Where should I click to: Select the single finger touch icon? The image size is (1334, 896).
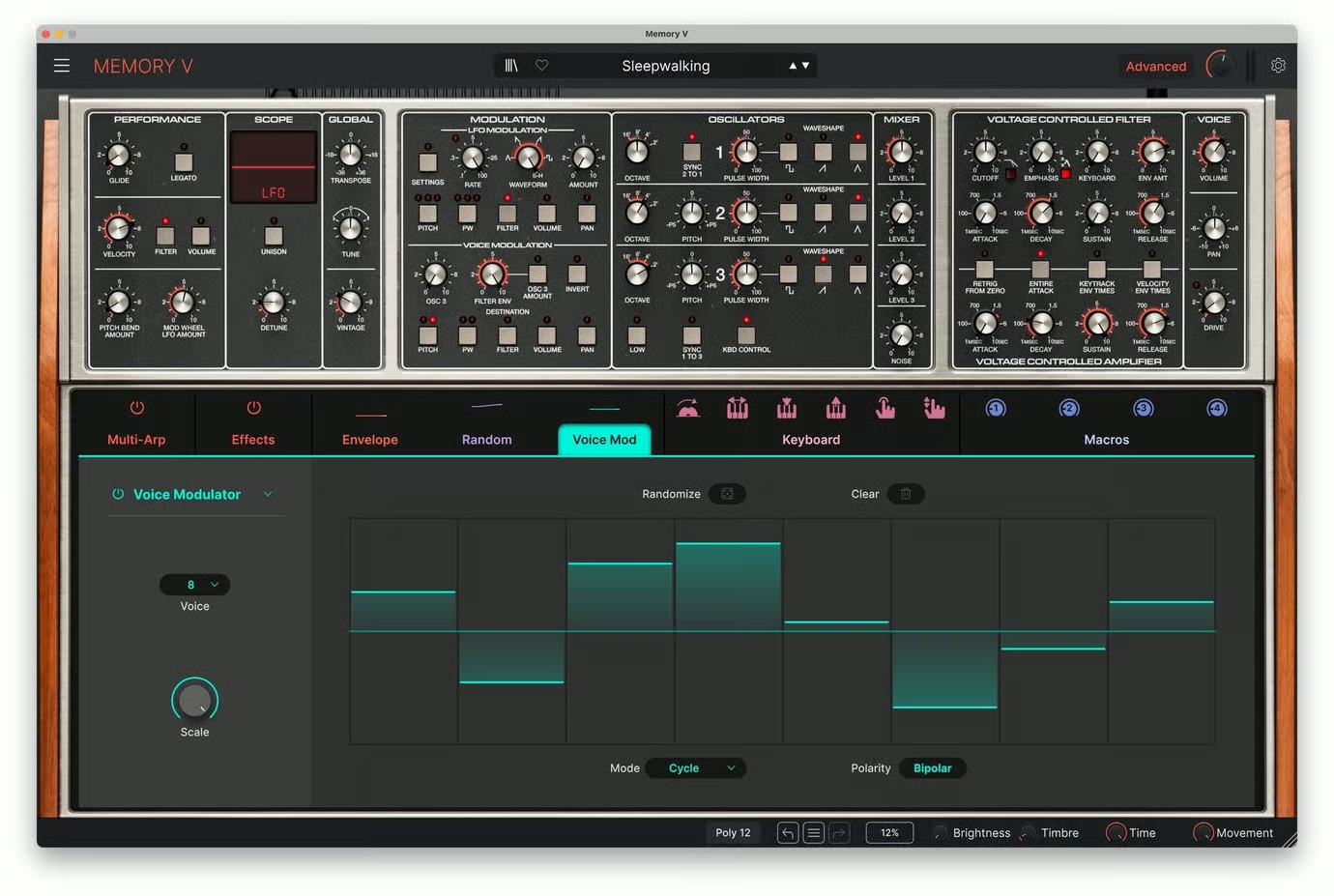click(x=885, y=408)
